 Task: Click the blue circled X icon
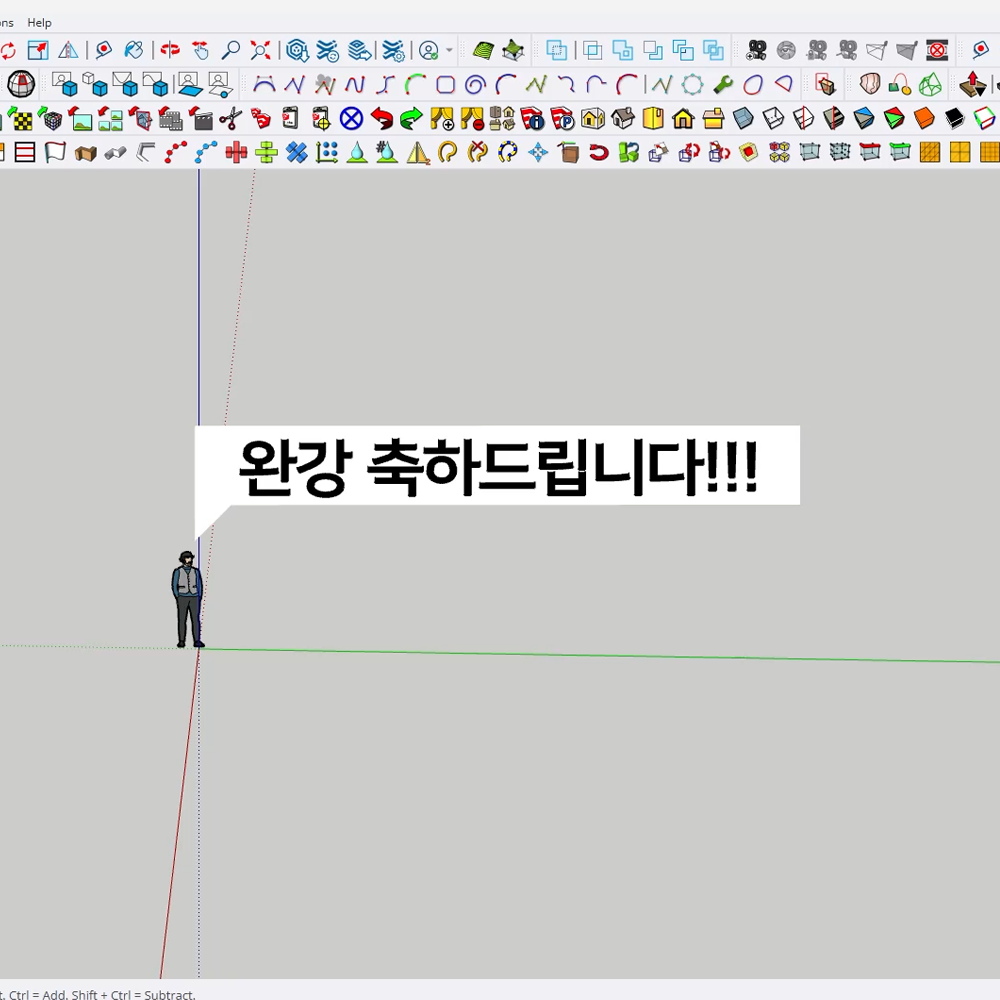click(x=351, y=120)
